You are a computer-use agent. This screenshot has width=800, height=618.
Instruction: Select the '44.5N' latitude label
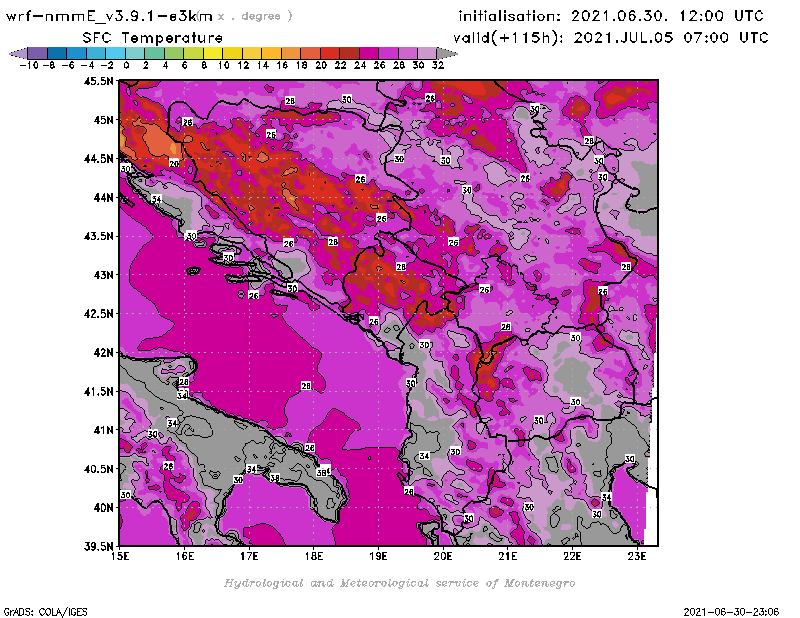point(98,159)
